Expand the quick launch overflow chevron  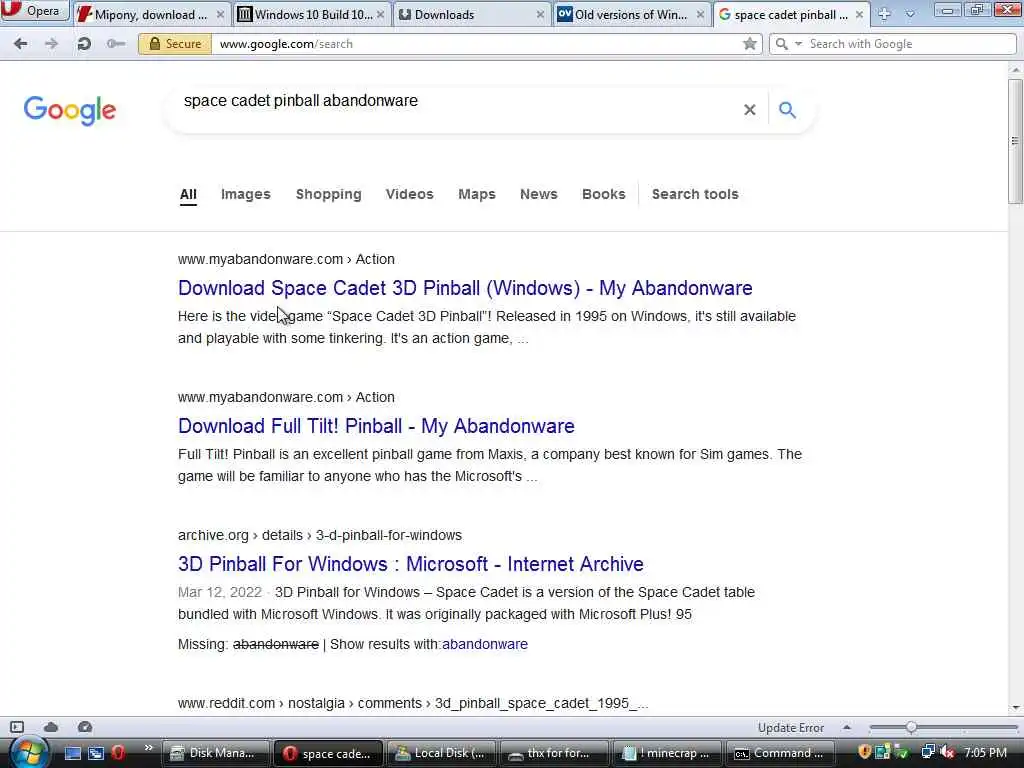[148, 748]
